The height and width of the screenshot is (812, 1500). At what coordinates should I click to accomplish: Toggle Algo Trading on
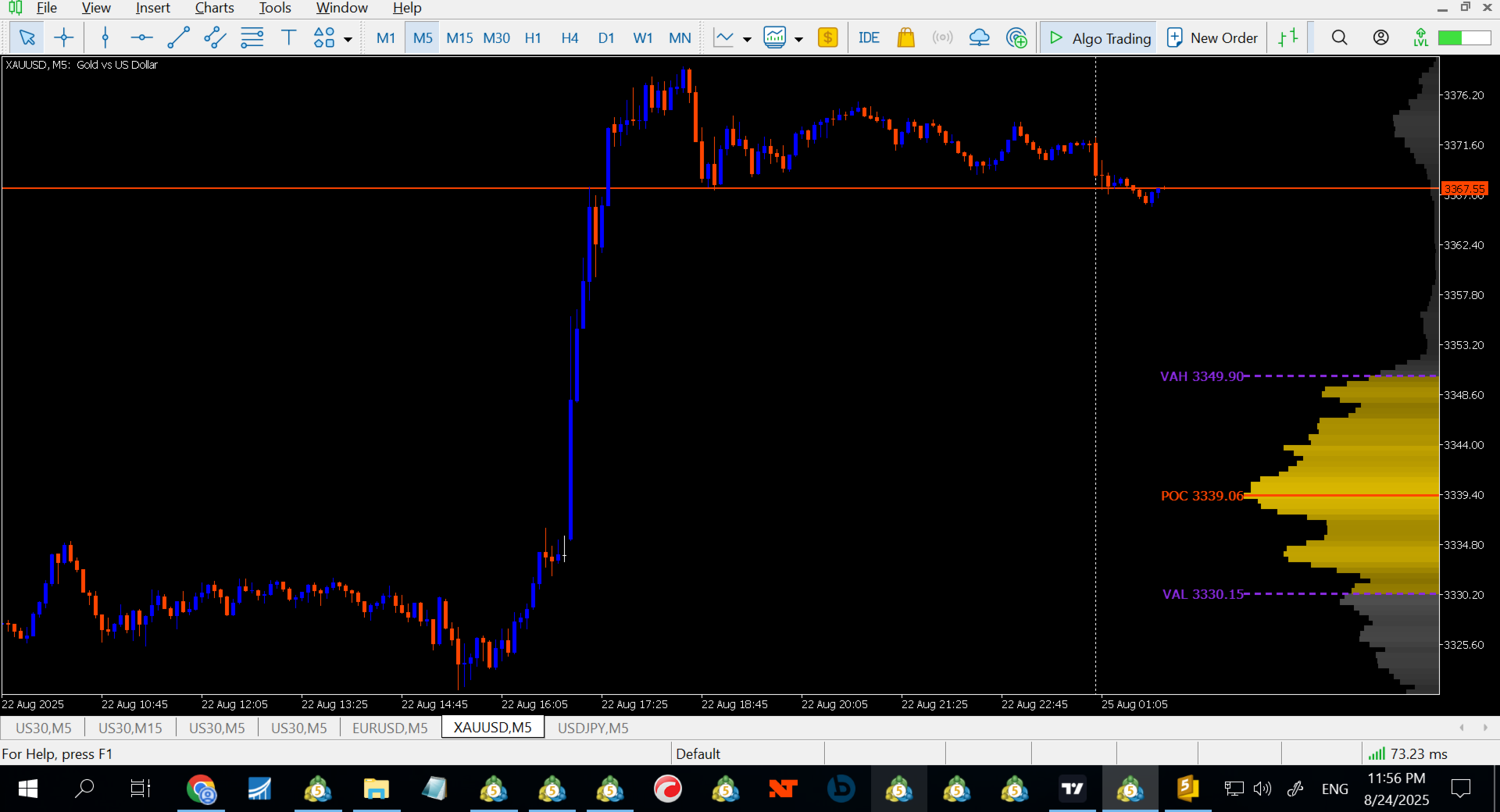[1099, 37]
